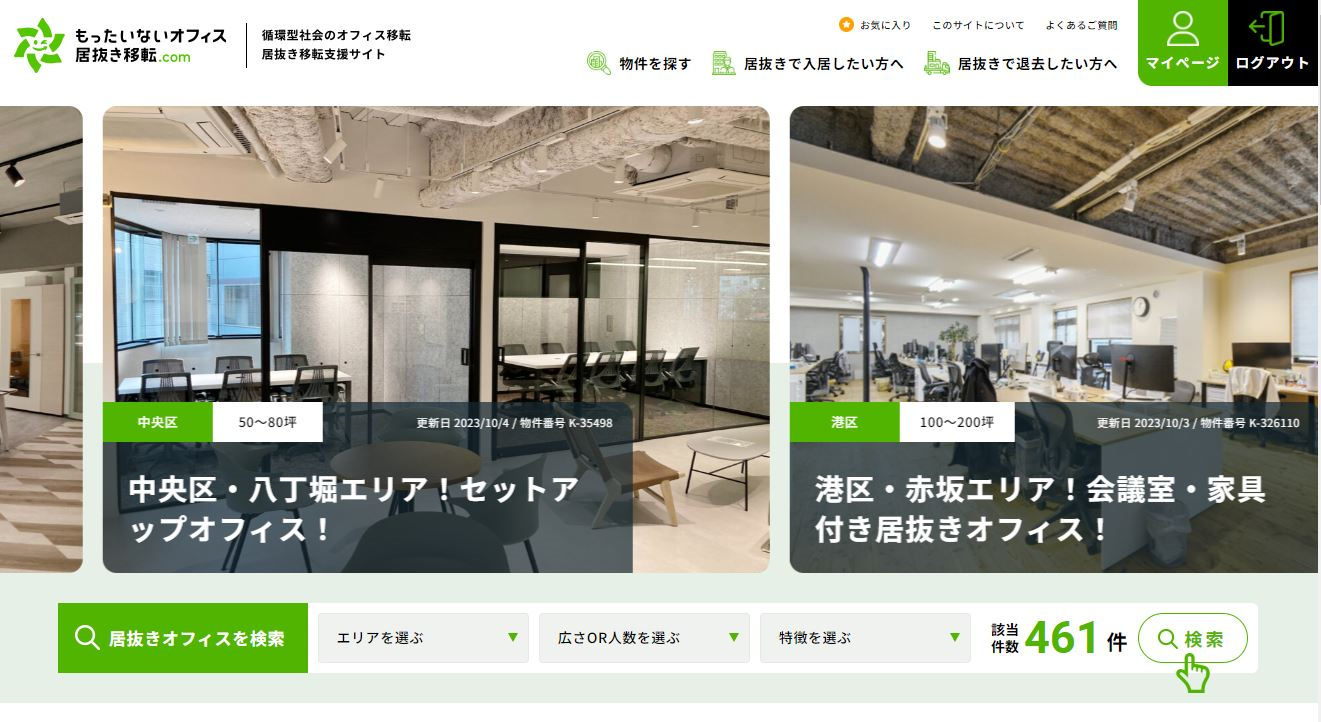1321x722 pixels.
Task: Click the ログアウト door icon
Action: click(1268, 29)
